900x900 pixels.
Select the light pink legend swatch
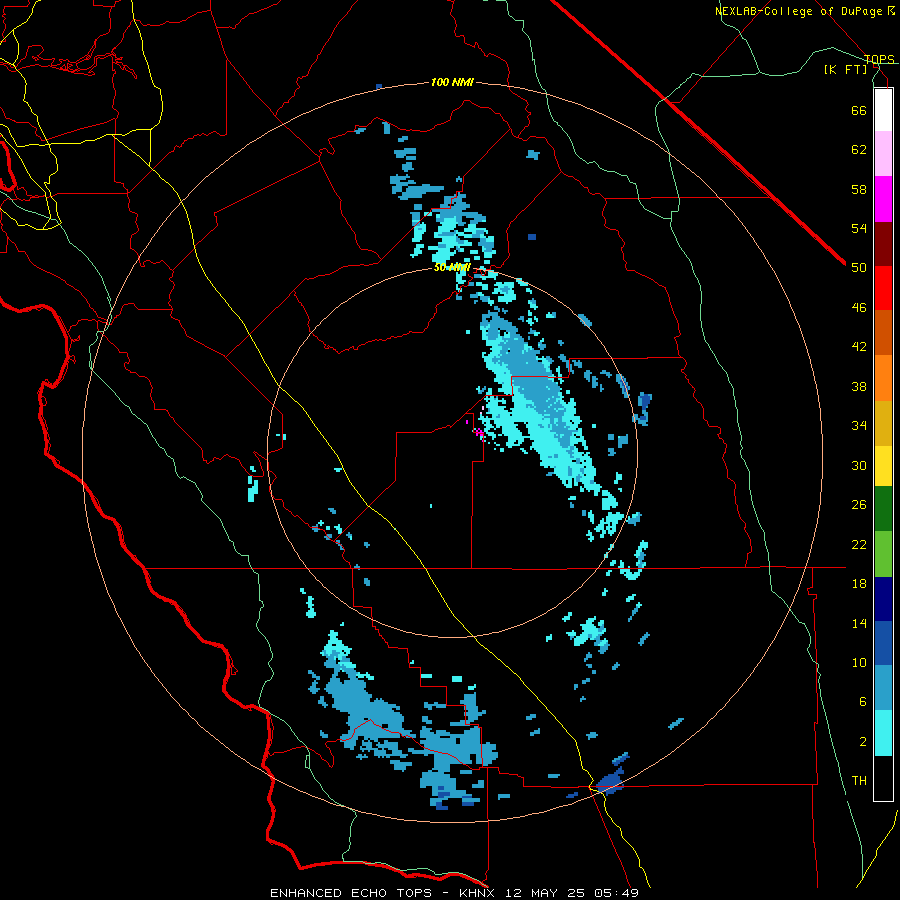point(883,154)
